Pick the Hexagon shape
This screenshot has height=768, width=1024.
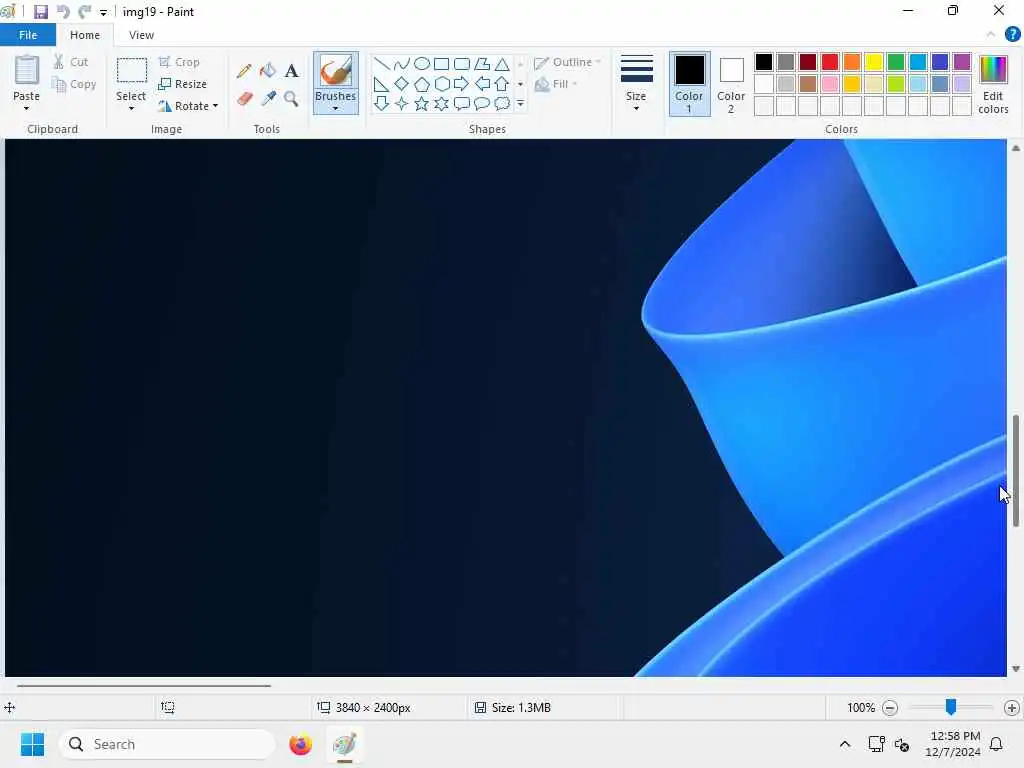tap(441, 84)
